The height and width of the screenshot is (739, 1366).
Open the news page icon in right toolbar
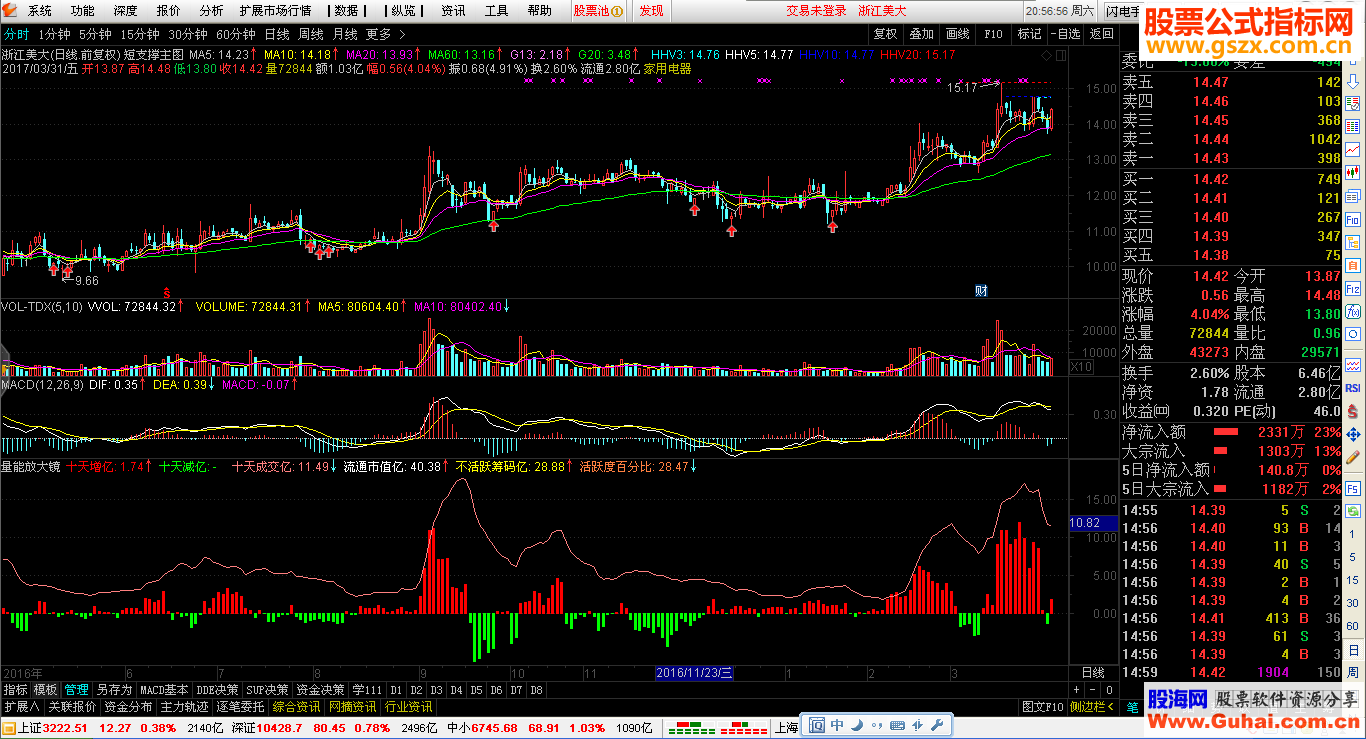pyautogui.click(x=1354, y=195)
